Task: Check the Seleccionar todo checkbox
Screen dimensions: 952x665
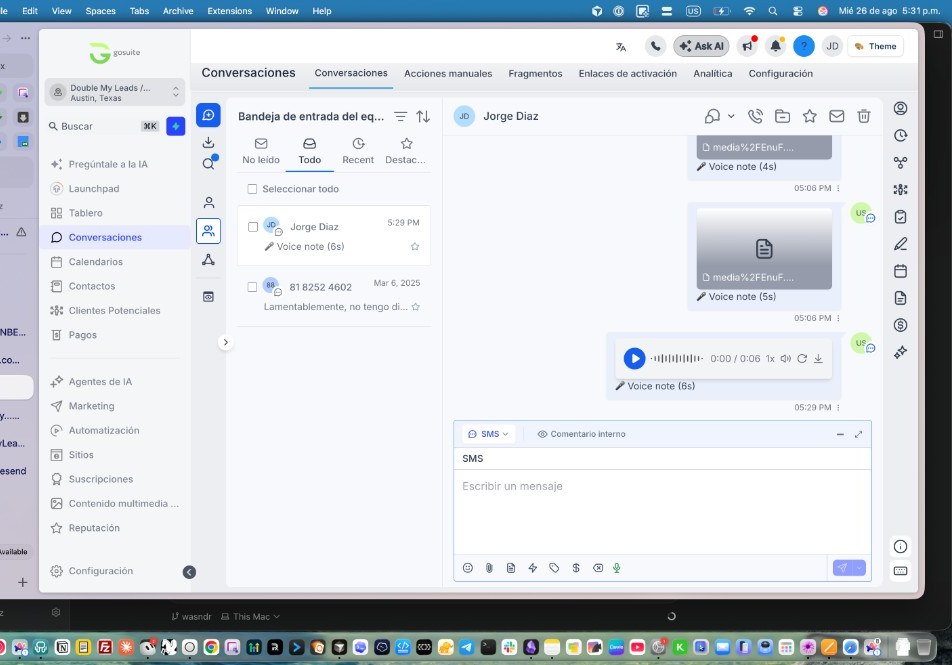Action: [x=252, y=189]
